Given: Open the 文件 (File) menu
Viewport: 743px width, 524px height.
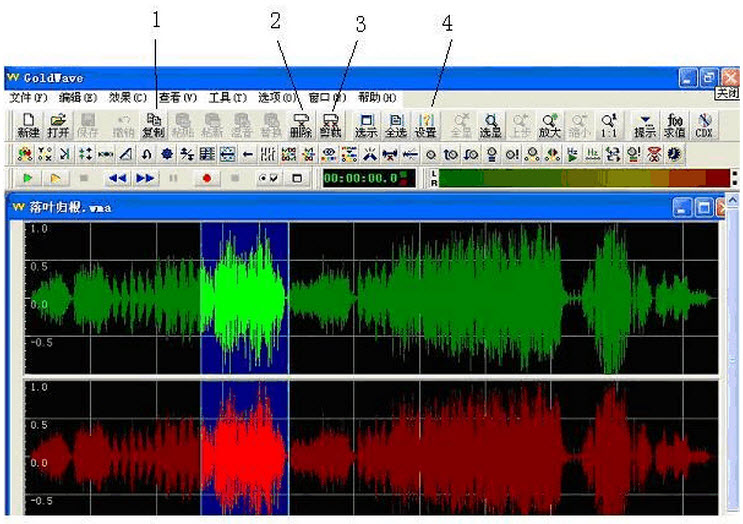Looking at the screenshot, I should click(x=28, y=98).
